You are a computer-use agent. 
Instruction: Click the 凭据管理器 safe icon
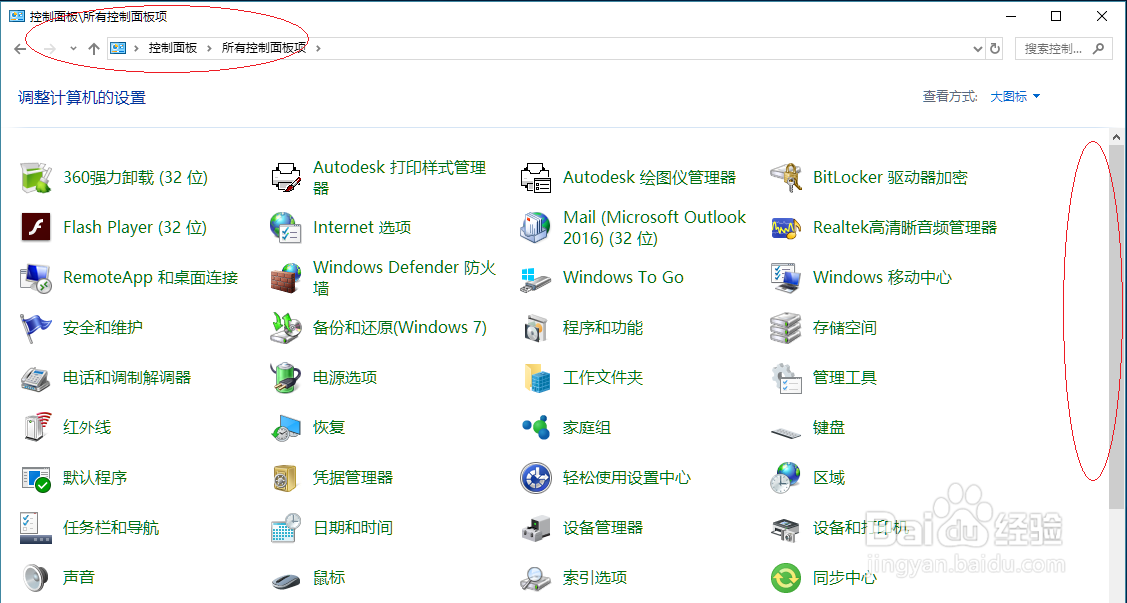point(286,478)
